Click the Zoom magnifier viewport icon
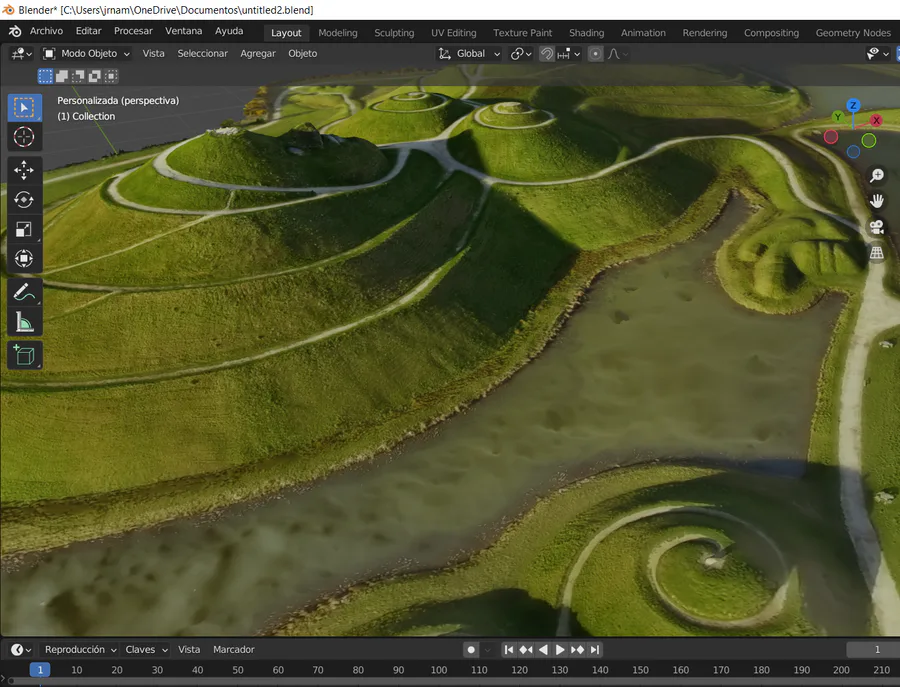This screenshot has height=687, width=900. (876, 176)
